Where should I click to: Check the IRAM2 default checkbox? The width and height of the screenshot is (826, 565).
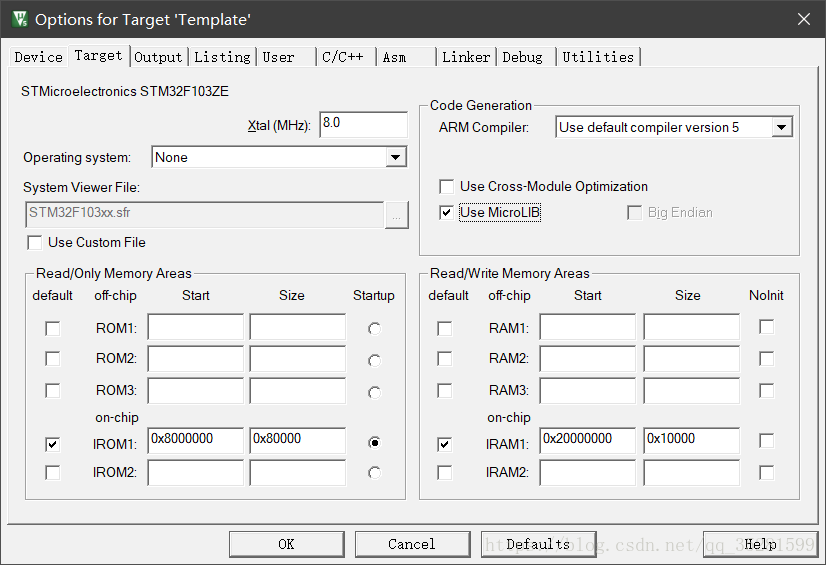point(445,472)
